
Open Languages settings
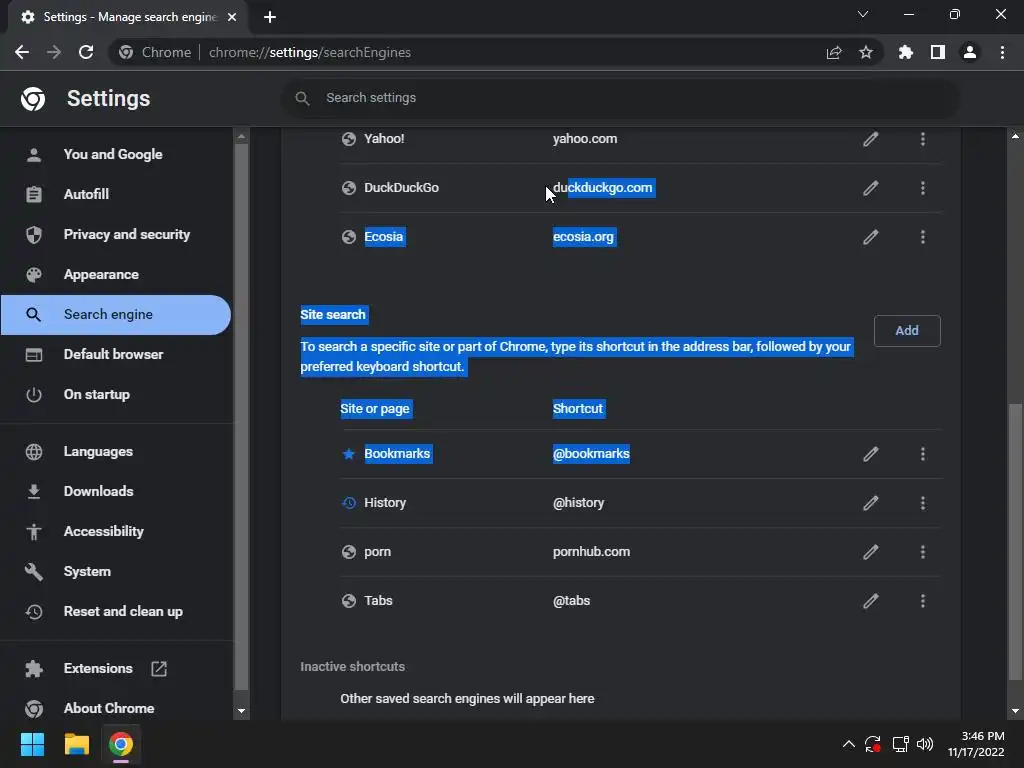coord(115,452)
